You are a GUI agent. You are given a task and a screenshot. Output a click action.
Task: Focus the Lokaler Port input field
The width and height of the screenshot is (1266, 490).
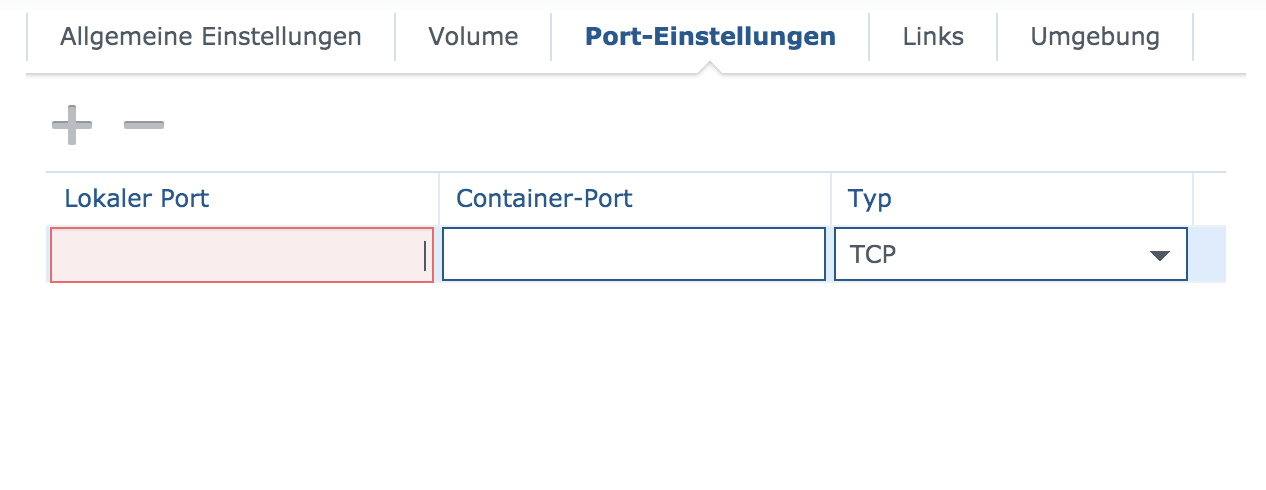click(241, 255)
